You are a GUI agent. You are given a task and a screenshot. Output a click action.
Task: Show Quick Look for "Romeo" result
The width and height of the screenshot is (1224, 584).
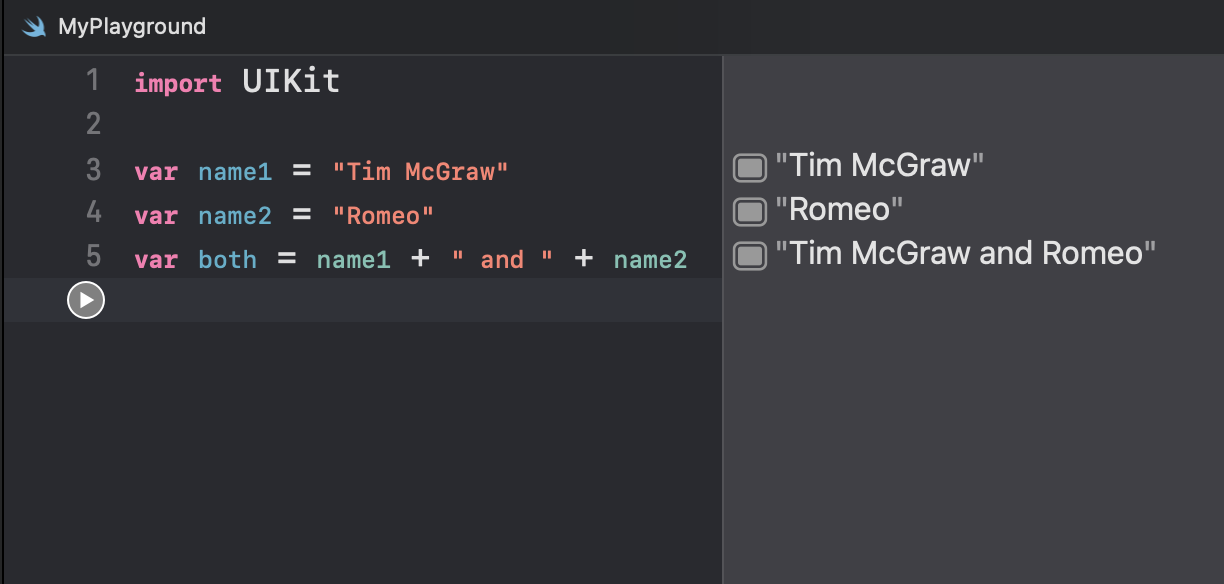pos(749,211)
